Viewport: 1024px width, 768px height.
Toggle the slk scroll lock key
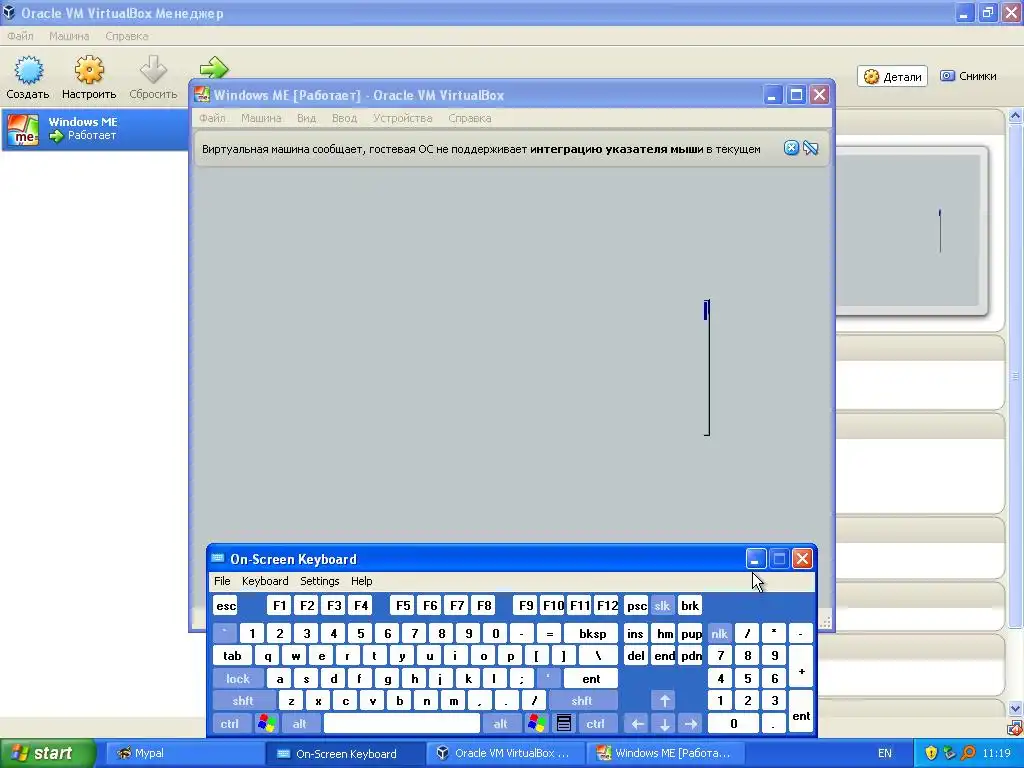point(662,606)
